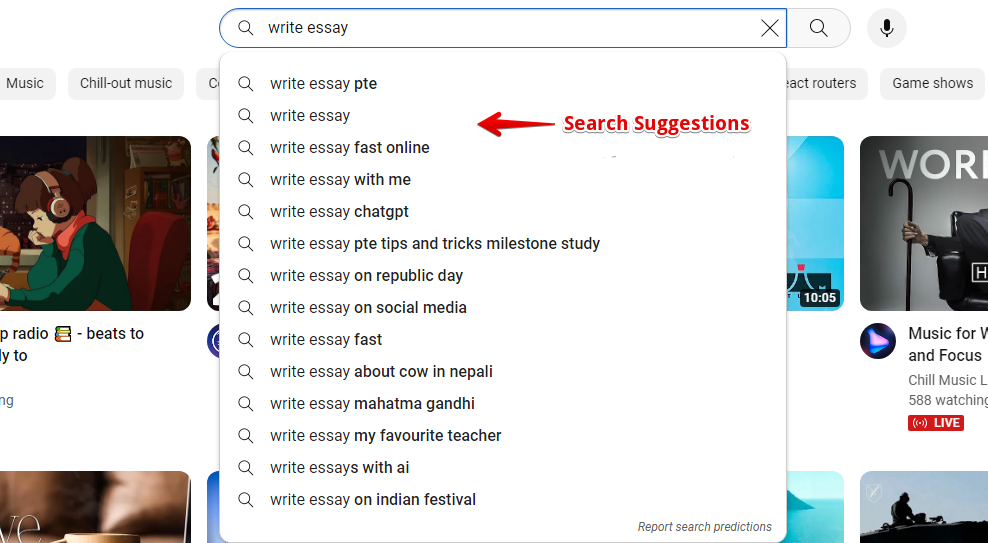The image size is (988, 543).
Task: Open the 'Music for Work and Focus' video title
Action: [946, 344]
